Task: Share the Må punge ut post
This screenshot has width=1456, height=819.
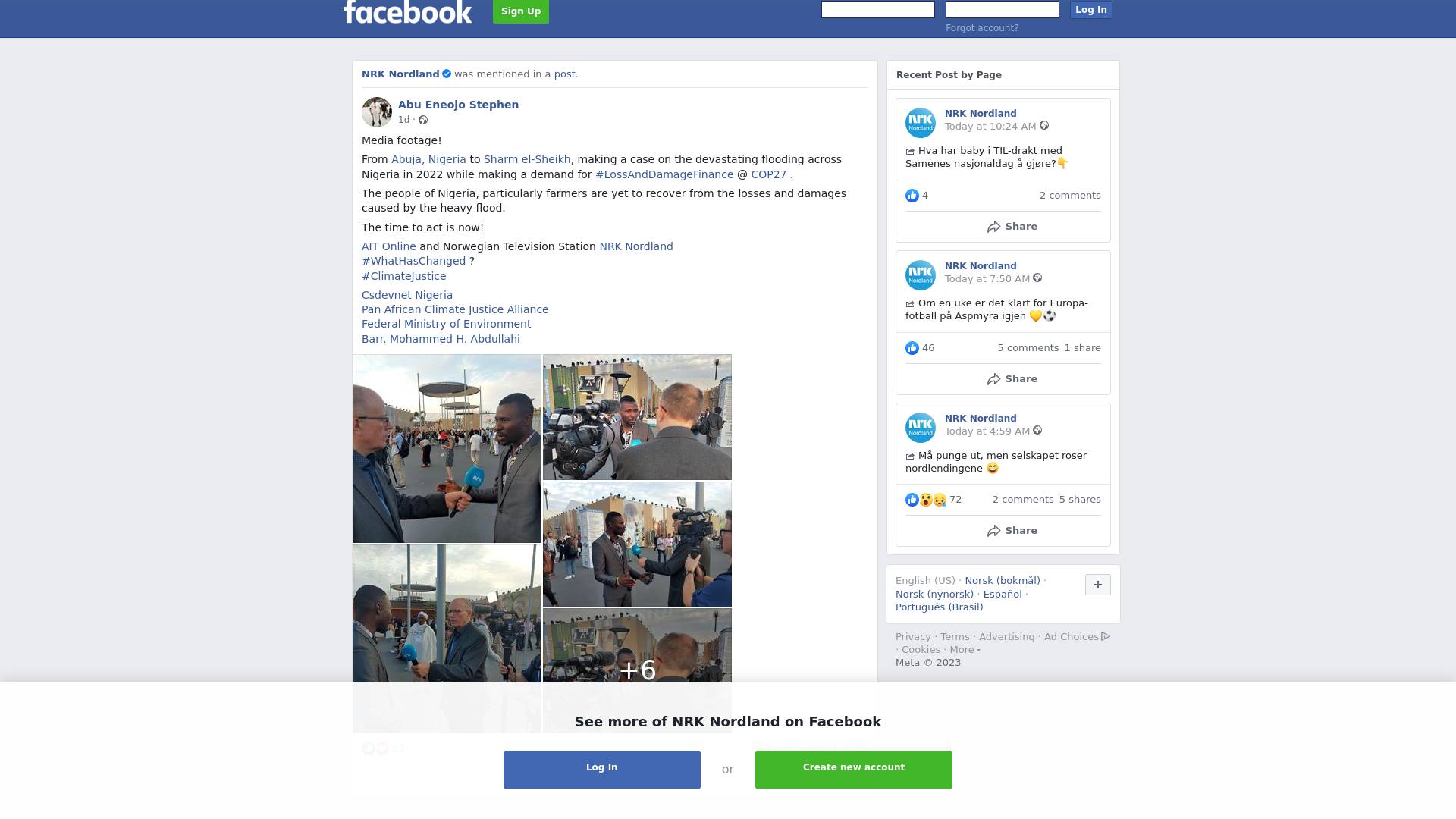Action: click(x=1012, y=531)
